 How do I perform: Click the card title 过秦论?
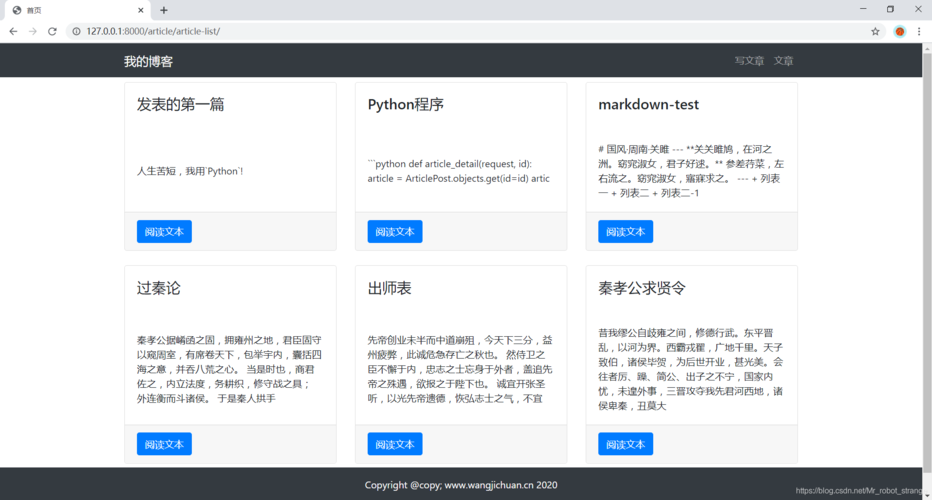pos(159,288)
